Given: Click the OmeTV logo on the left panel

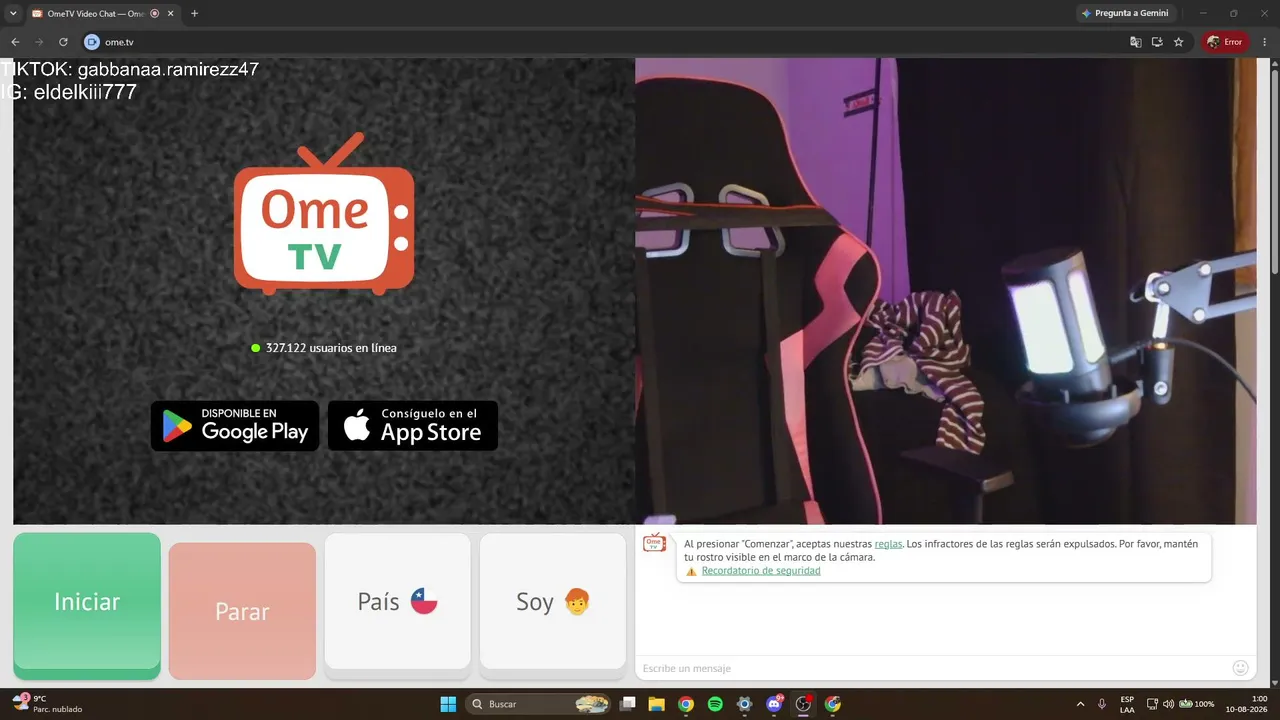Looking at the screenshot, I should [x=324, y=213].
